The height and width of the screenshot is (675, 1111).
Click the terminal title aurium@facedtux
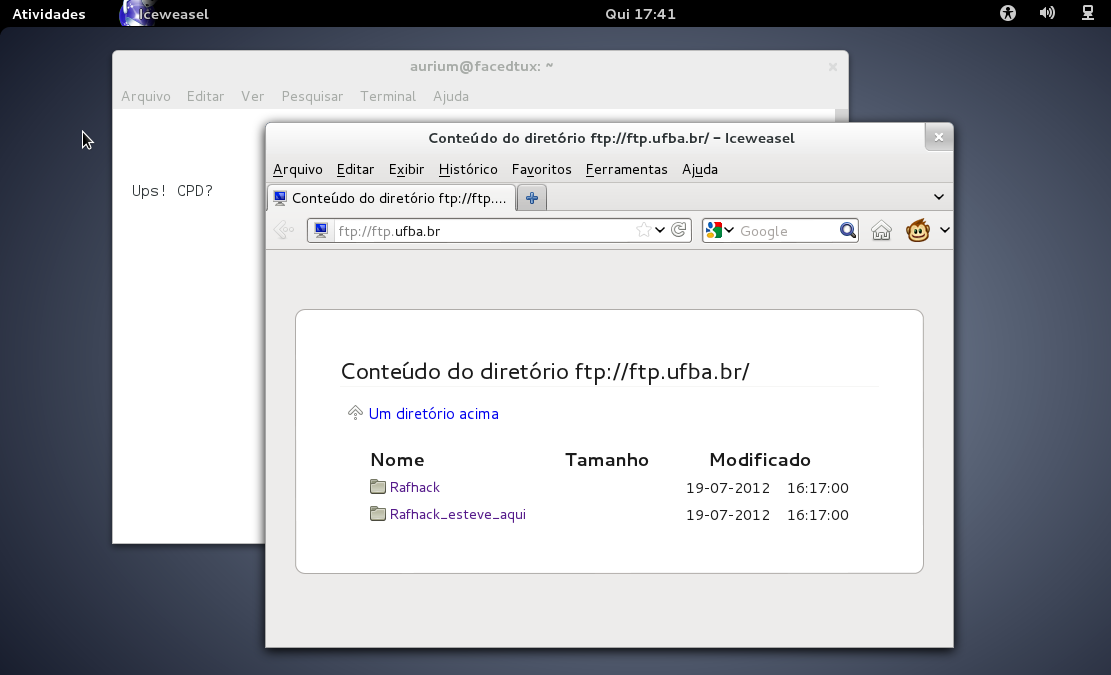[481, 67]
